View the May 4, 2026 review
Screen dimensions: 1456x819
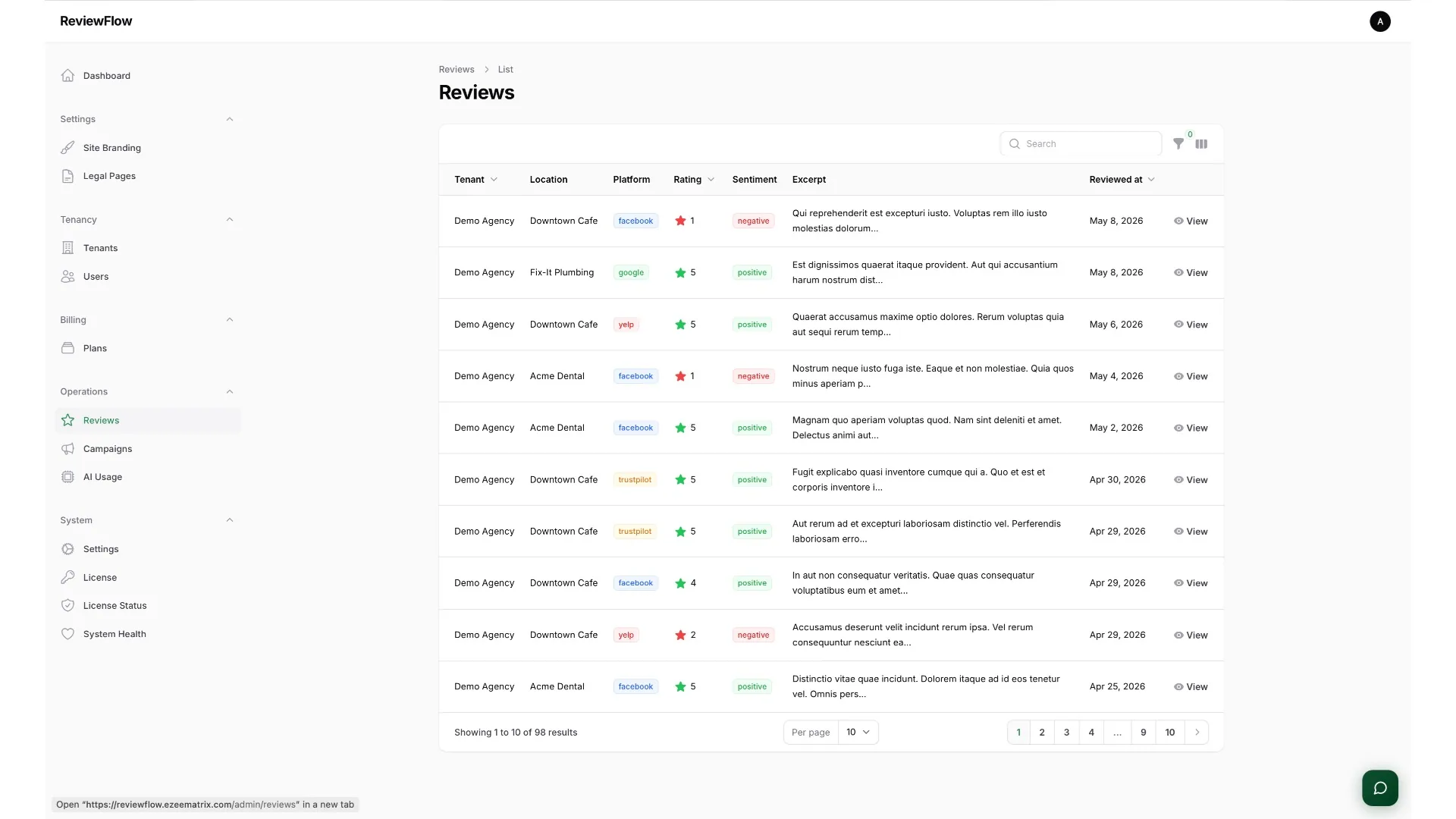click(1191, 377)
